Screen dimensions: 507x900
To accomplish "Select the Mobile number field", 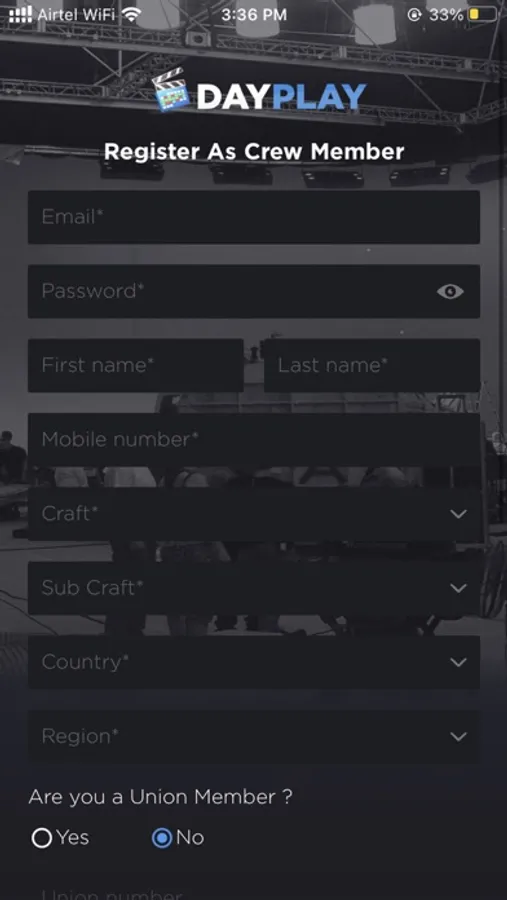I will pos(254,440).
